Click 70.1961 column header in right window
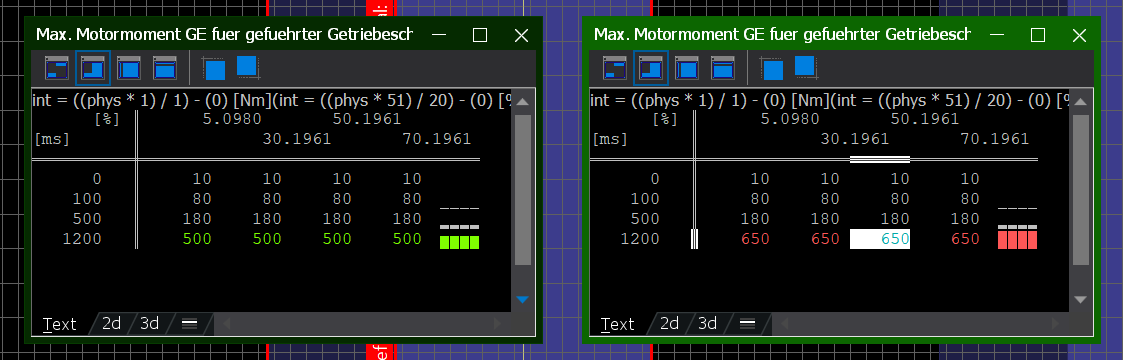 pos(995,139)
